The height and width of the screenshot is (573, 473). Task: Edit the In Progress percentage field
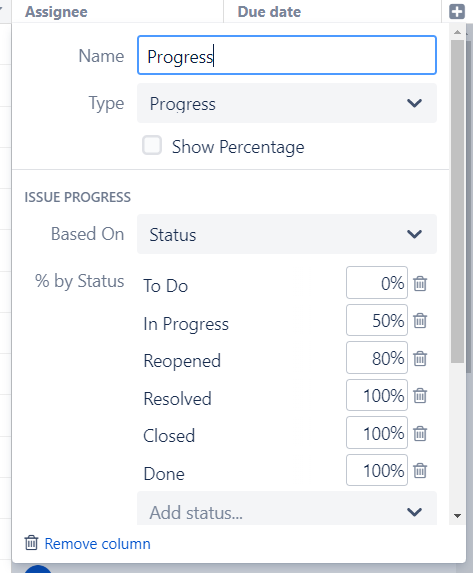[377, 320]
